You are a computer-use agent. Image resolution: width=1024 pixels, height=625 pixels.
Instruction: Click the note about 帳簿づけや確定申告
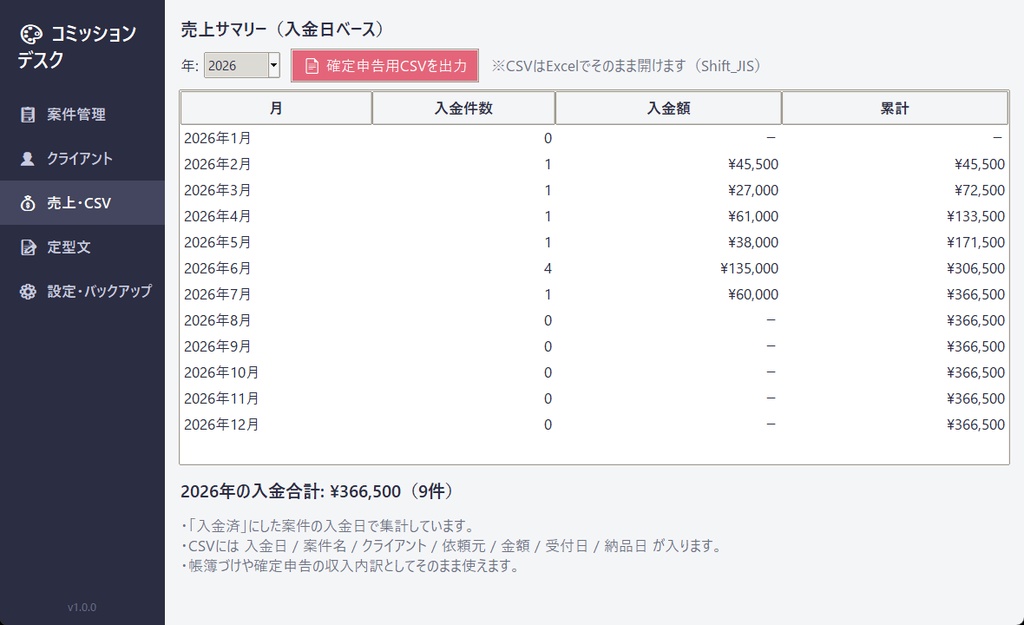[351, 566]
